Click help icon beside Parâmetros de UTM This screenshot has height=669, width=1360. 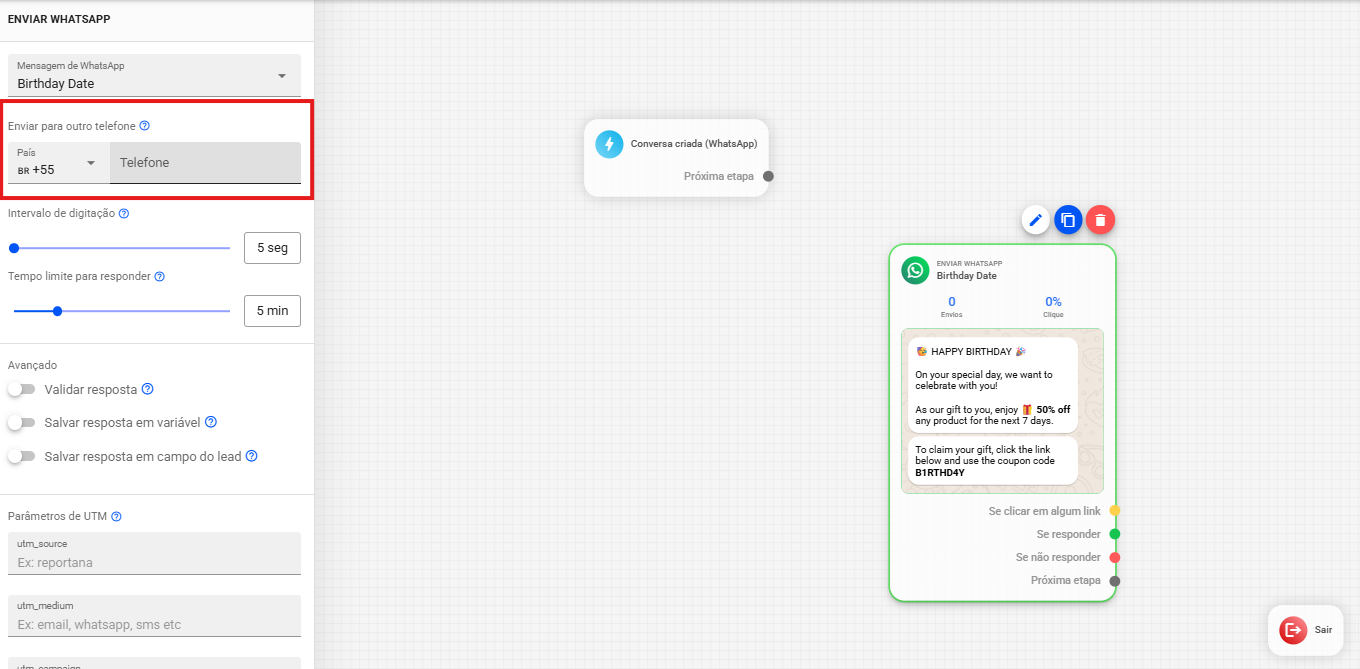point(116,516)
